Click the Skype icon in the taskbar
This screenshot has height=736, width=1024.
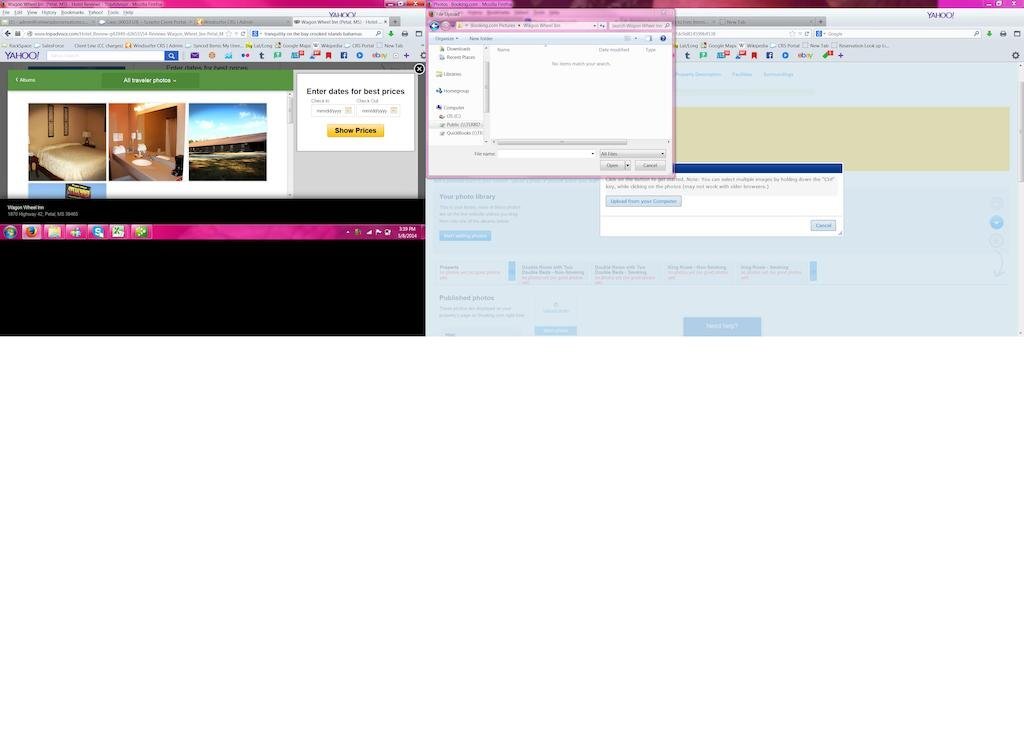click(97, 232)
